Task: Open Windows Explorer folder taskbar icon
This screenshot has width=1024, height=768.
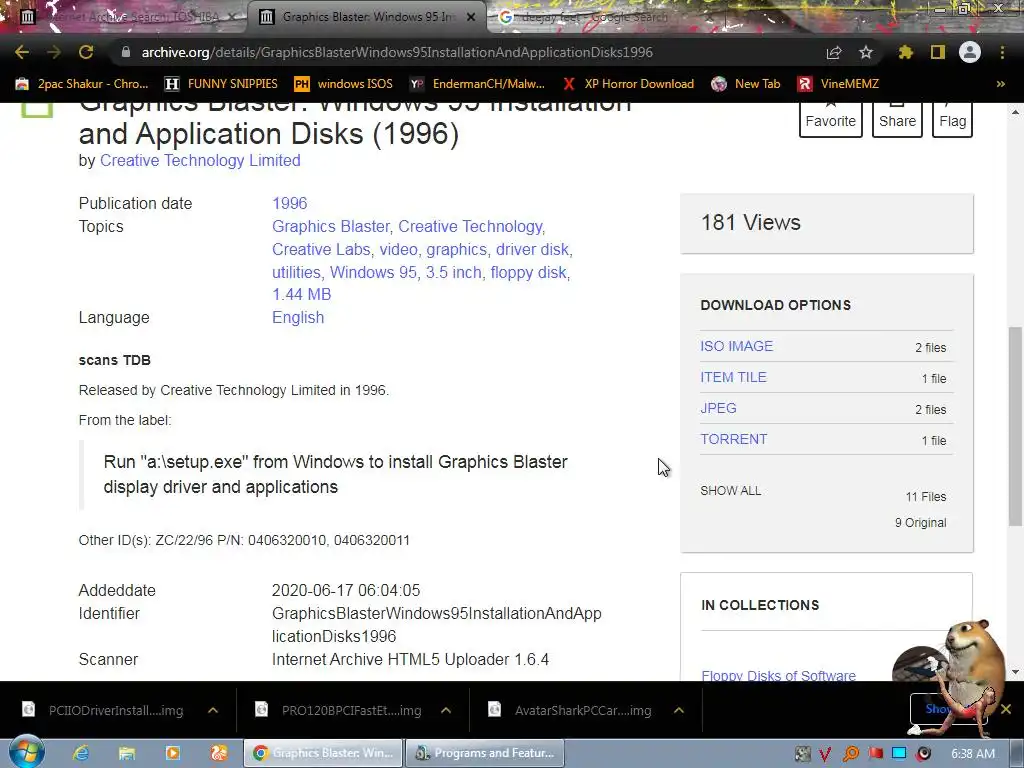Action: (127, 753)
